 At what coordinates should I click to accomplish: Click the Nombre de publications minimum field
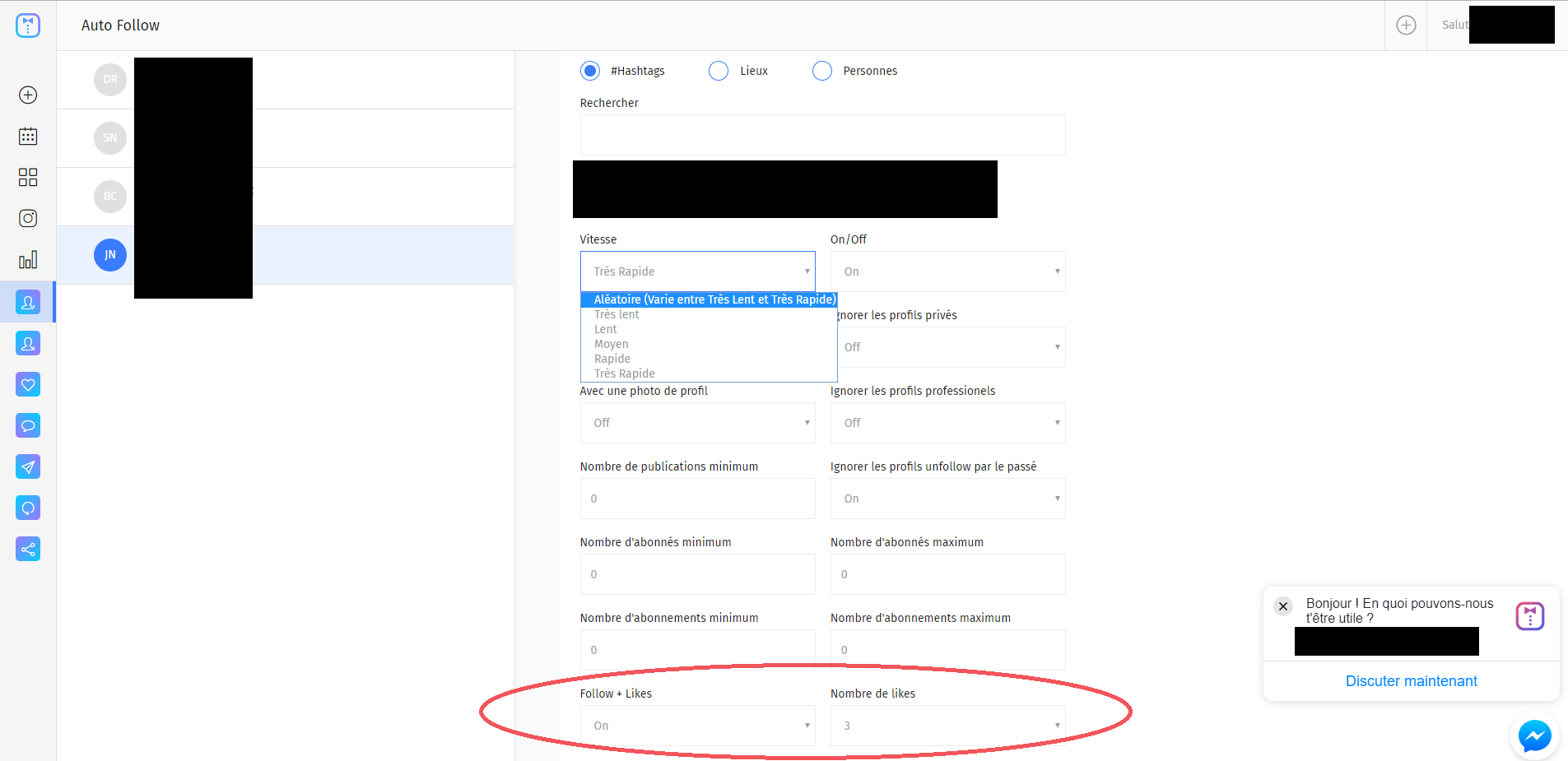pos(697,499)
